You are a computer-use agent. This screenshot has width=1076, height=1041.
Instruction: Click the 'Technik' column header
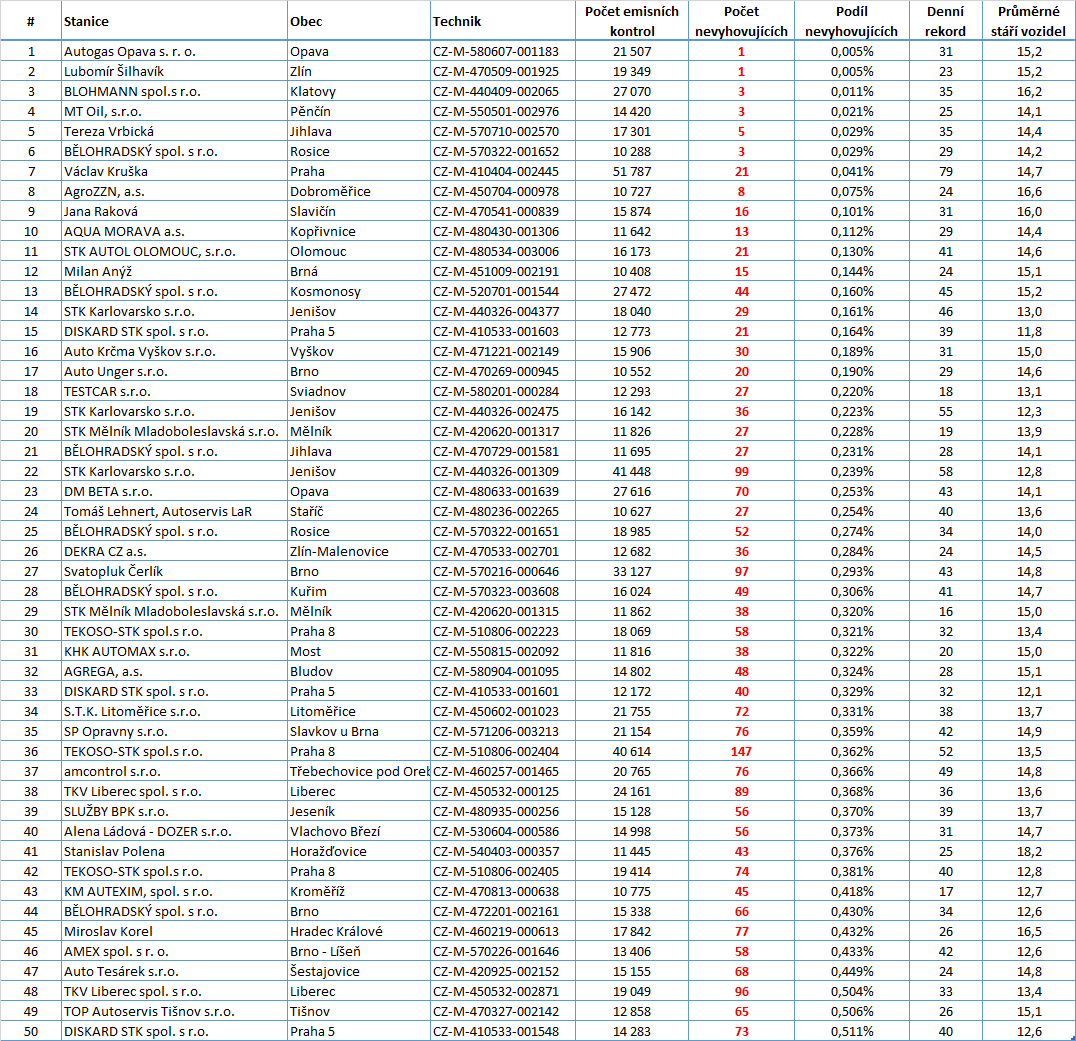click(503, 21)
